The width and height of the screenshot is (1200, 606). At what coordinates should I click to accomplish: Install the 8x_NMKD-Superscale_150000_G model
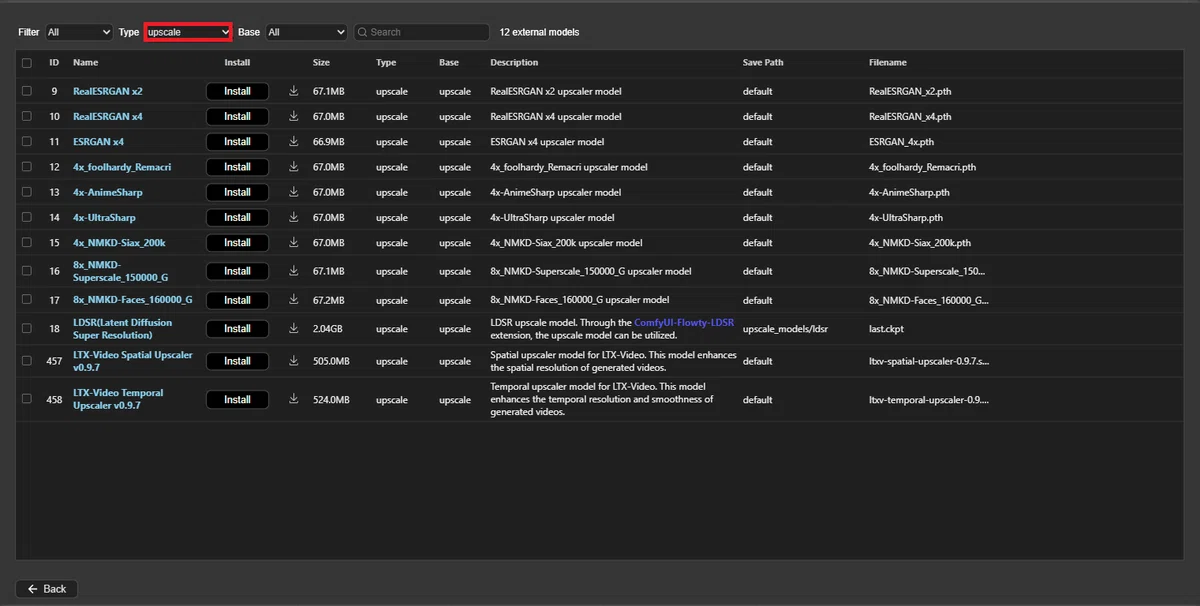(237, 271)
